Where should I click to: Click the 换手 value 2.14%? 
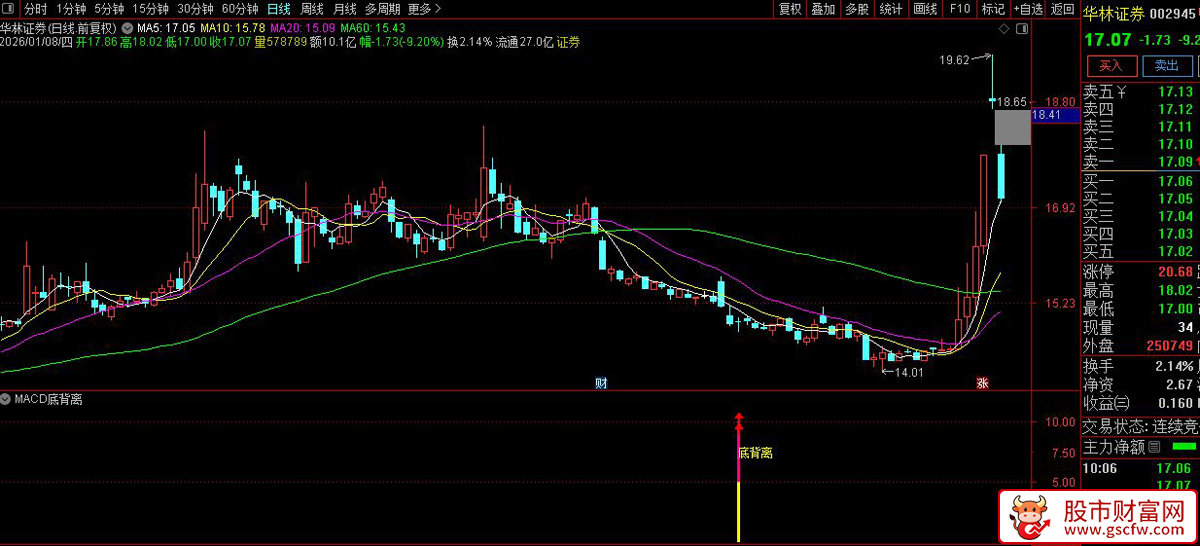[x=1172, y=366]
